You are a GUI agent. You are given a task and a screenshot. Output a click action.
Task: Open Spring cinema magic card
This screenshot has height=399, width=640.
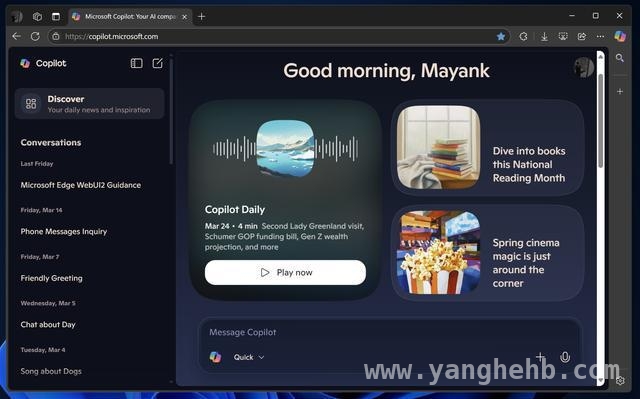coord(488,253)
